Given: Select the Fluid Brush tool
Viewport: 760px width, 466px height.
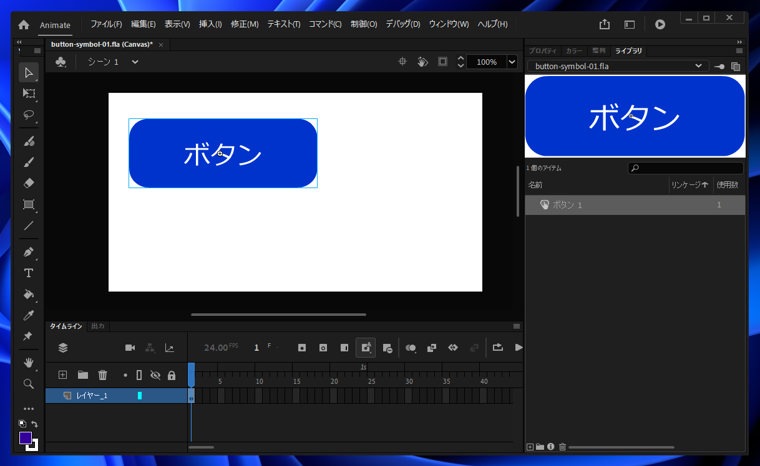Looking at the screenshot, I should [29, 141].
